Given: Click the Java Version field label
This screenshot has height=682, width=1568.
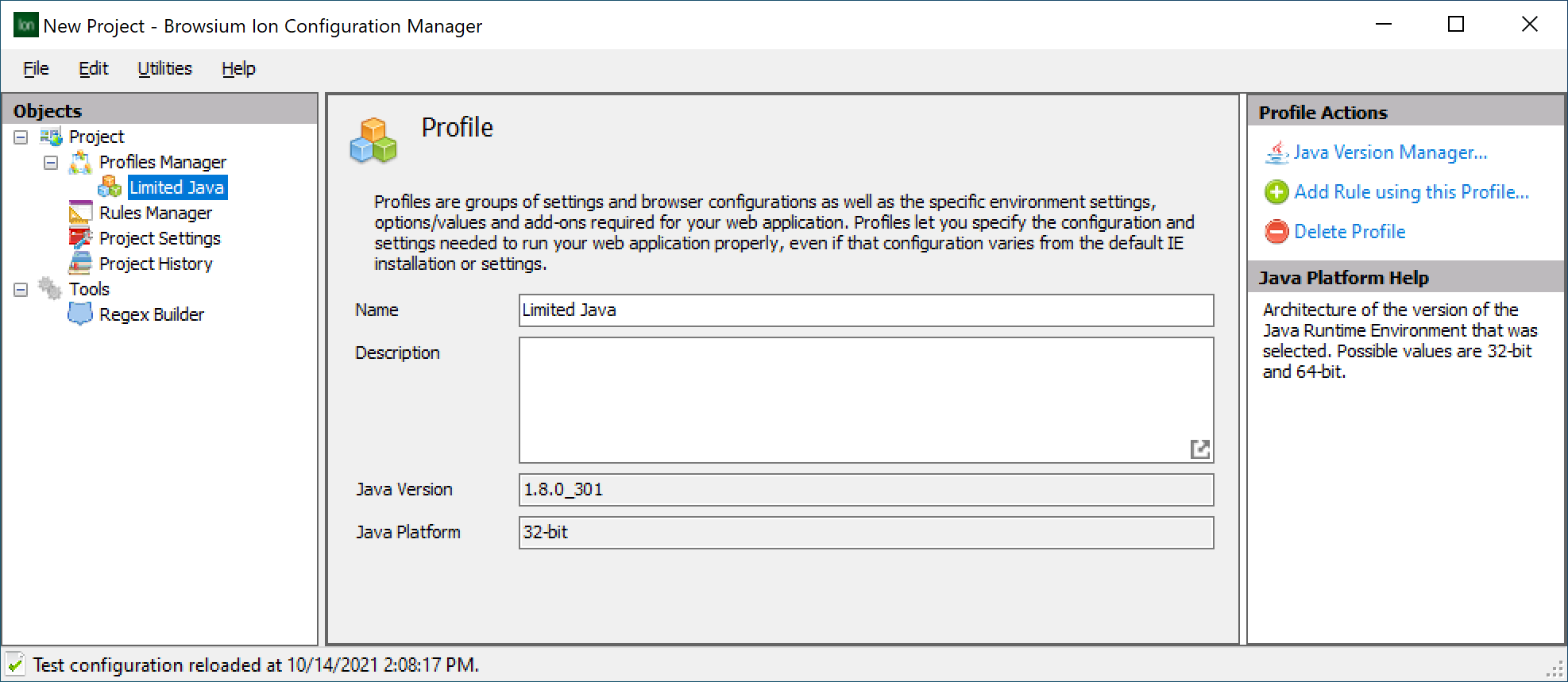Looking at the screenshot, I should [x=404, y=490].
